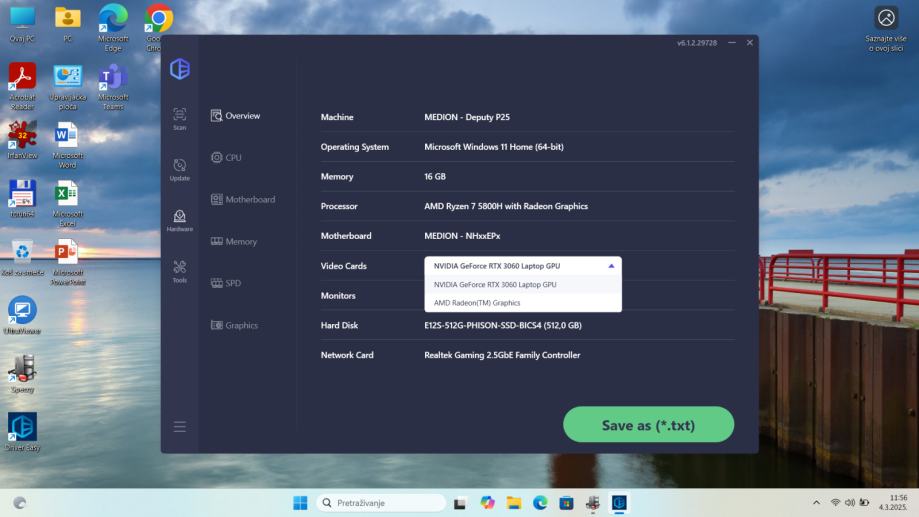Close the Driver Easy window
Viewport: 919px width, 517px height.
(x=750, y=42)
